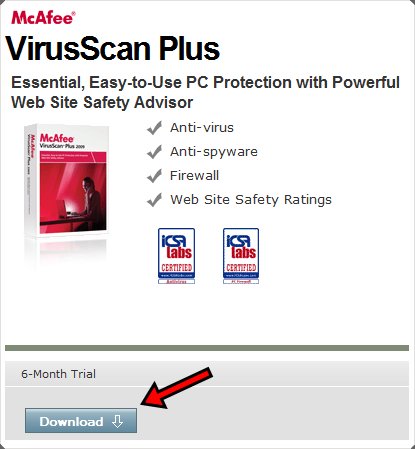Click the McAfee logo at top

pyautogui.click(x=43, y=18)
